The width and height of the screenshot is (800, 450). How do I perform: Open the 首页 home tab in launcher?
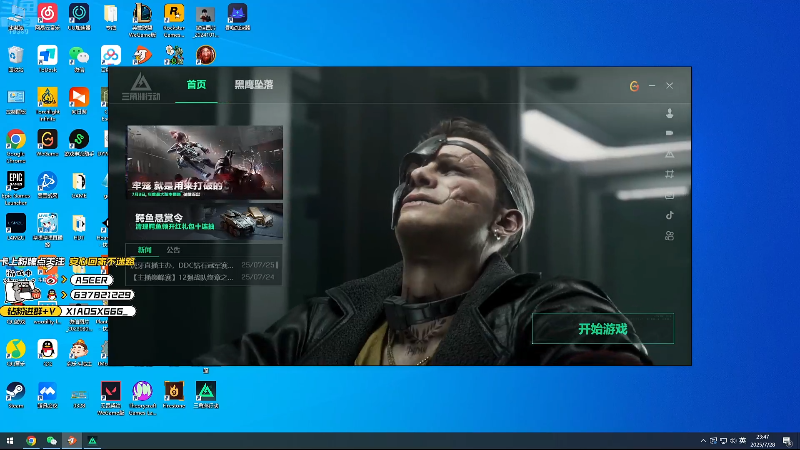[196, 85]
